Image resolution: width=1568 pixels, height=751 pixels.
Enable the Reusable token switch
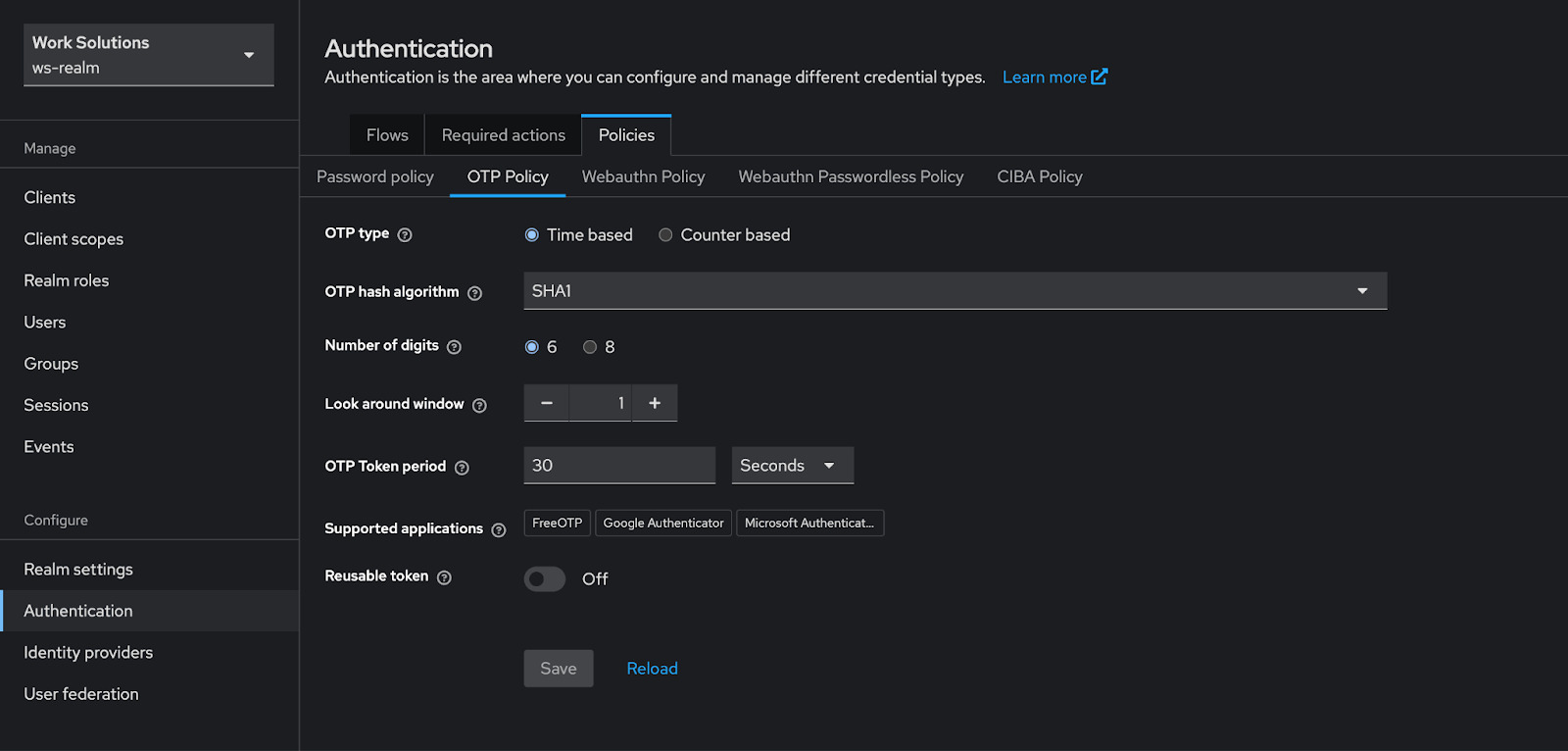click(545, 579)
